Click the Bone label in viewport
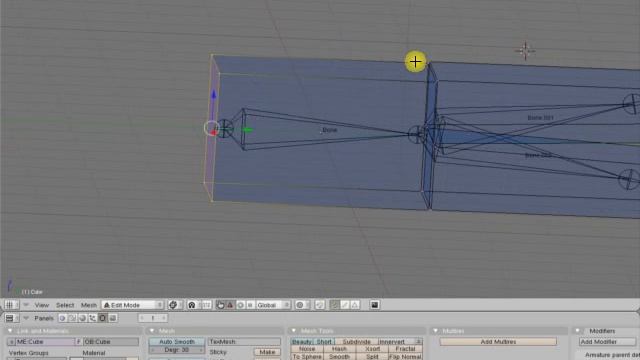640x360 pixels. pos(330,130)
